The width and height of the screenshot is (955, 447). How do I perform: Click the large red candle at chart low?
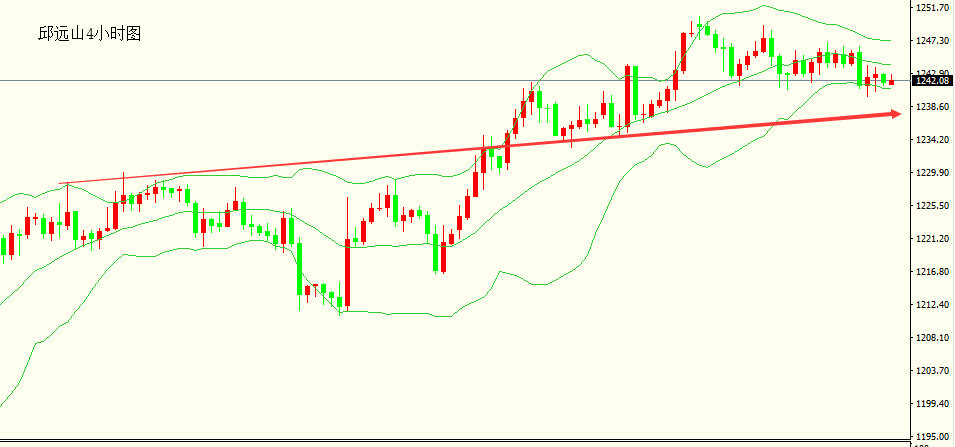(x=347, y=272)
